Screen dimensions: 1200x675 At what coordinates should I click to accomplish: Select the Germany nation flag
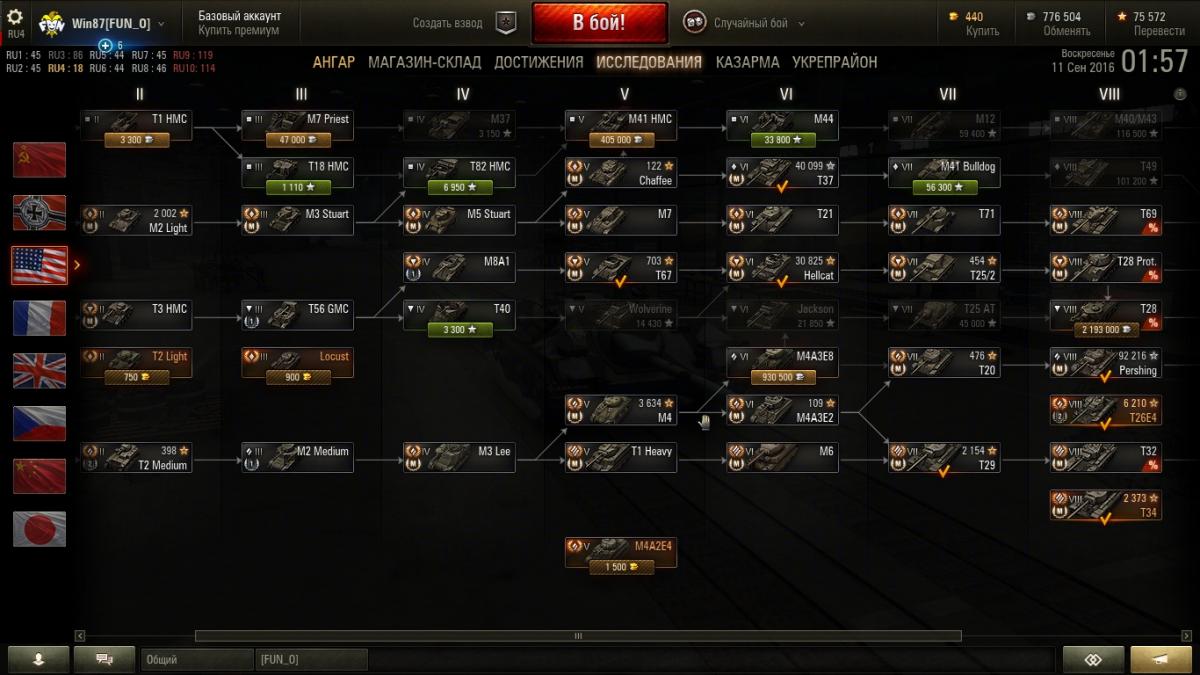(x=39, y=212)
